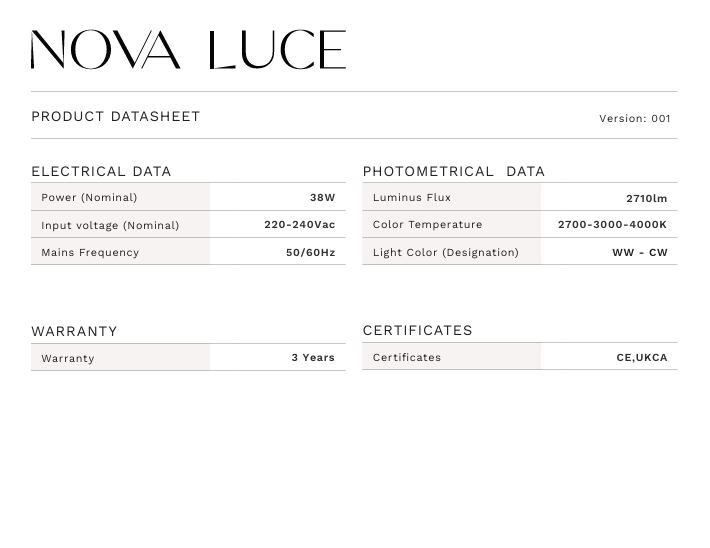Click the ELECTRICAL DATA section heading
Image resolution: width=710 pixels, height=548 pixels.
tap(101, 171)
